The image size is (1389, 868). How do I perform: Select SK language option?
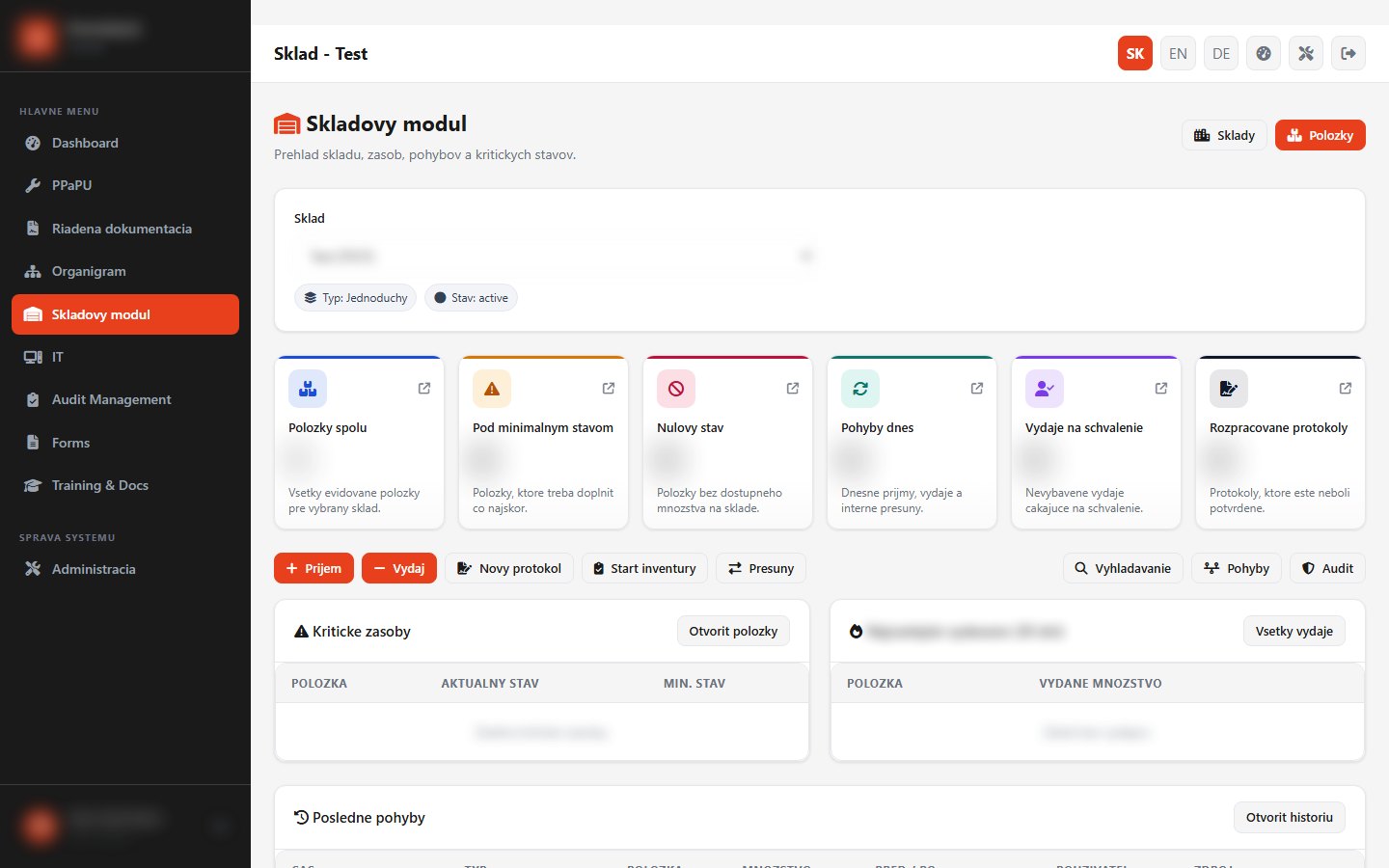[1135, 54]
